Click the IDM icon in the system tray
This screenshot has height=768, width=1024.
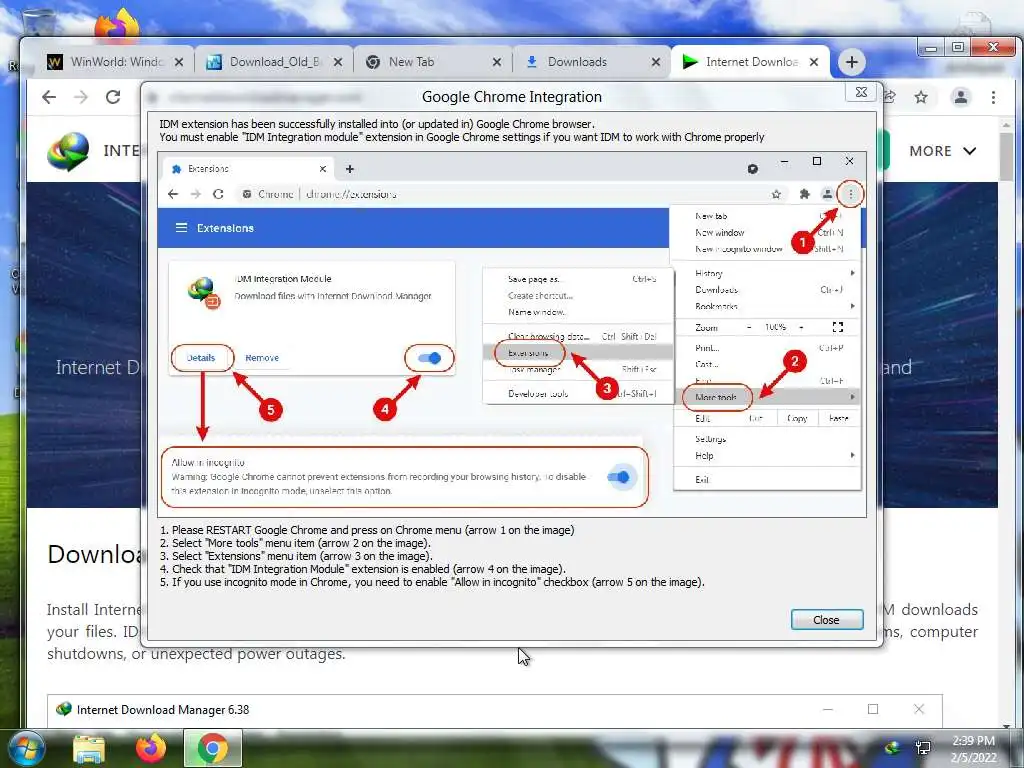(x=892, y=748)
